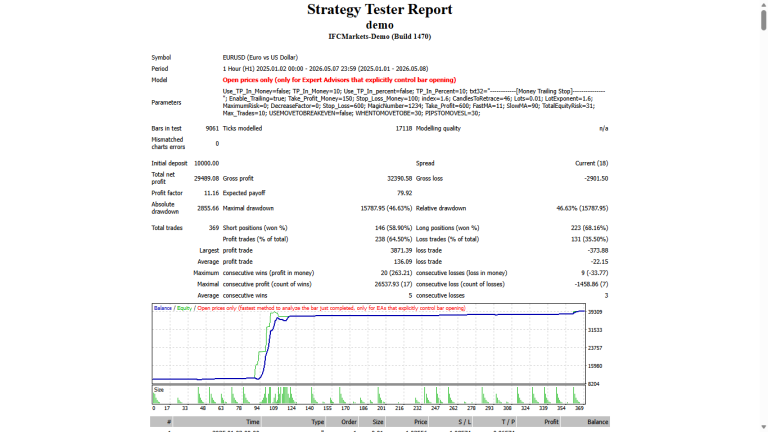Click the chart y-axis label "8204"
768x432 pixels.
[594, 384]
